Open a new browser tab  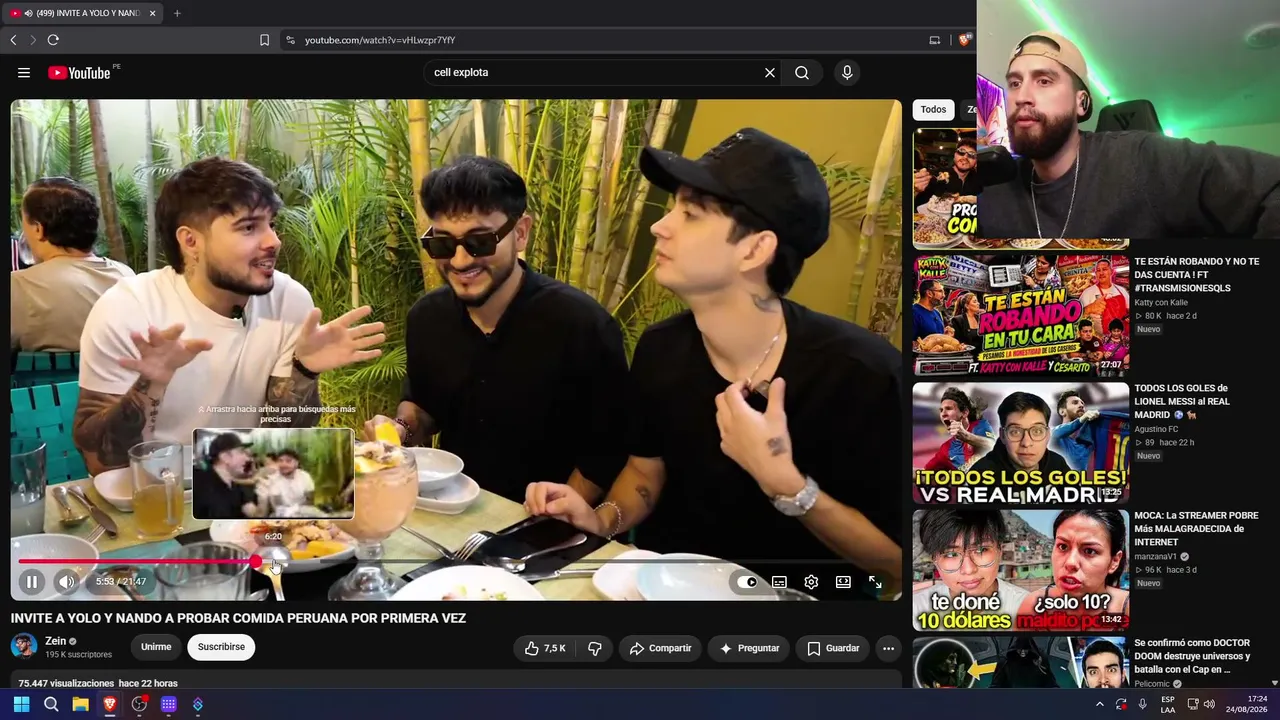click(x=177, y=13)
